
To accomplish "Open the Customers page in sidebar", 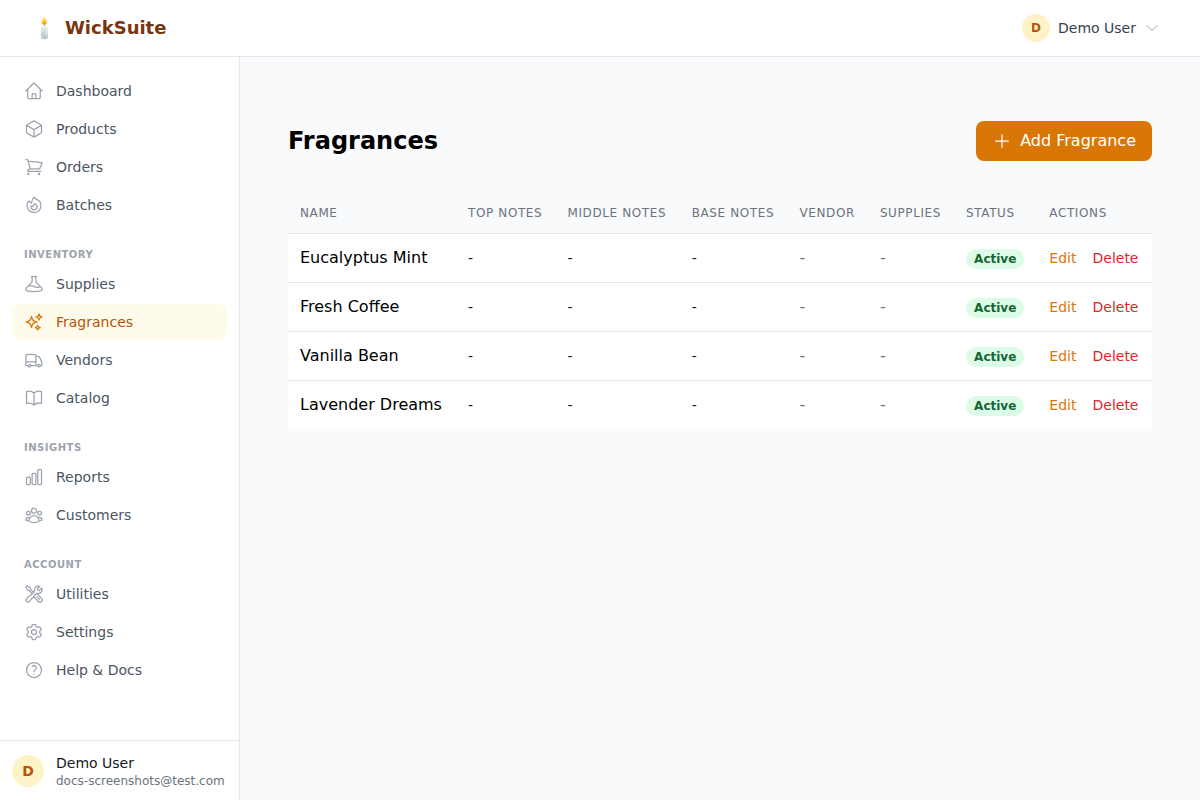I will [x=93, y=515].
